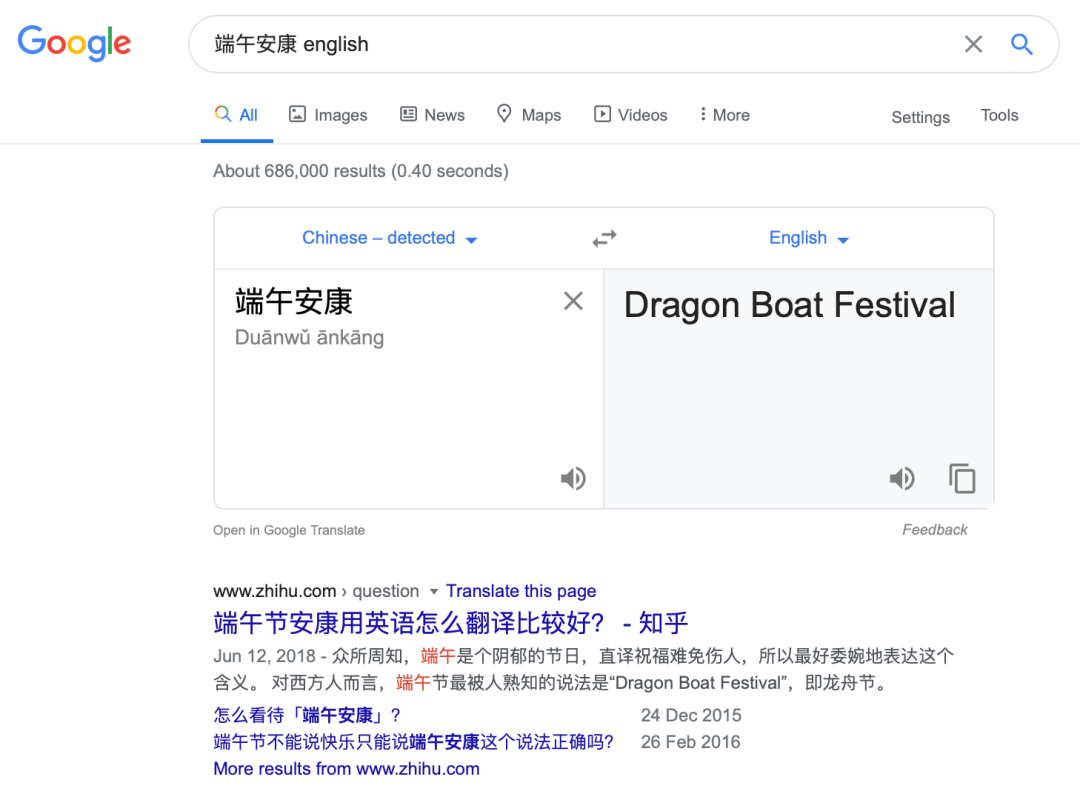The image size is (1080, 794).
Task: Click More results from www.zhihu.com
Action: [x=346, y=769]
